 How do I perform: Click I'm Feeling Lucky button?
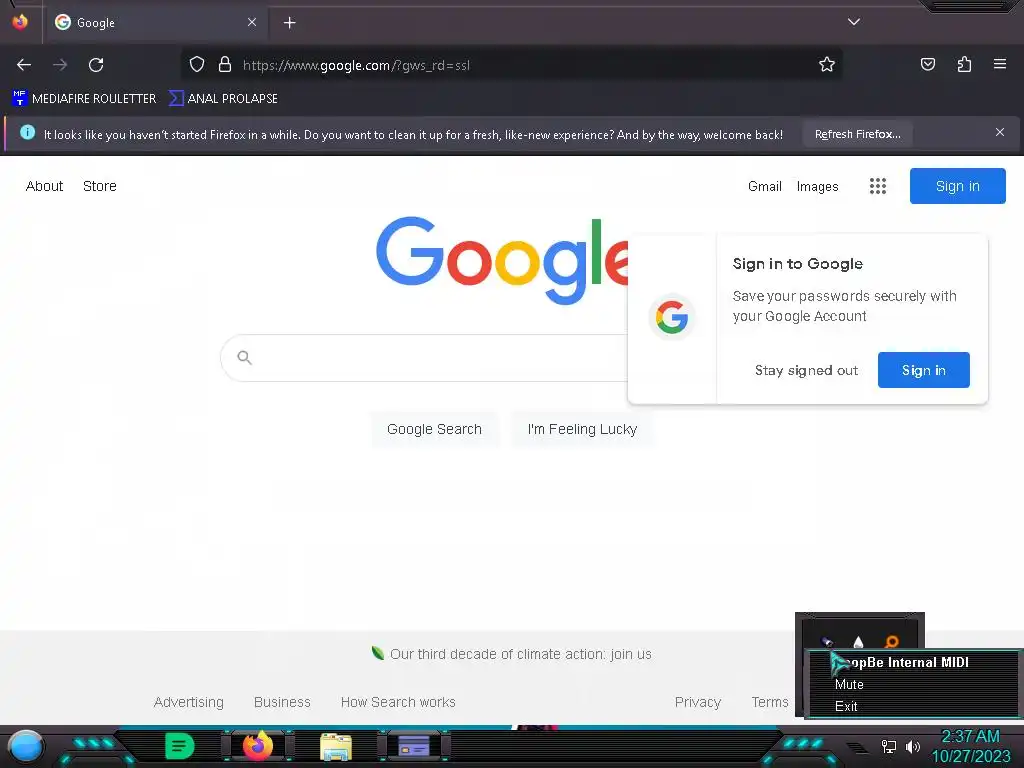[x=582, y=429]
